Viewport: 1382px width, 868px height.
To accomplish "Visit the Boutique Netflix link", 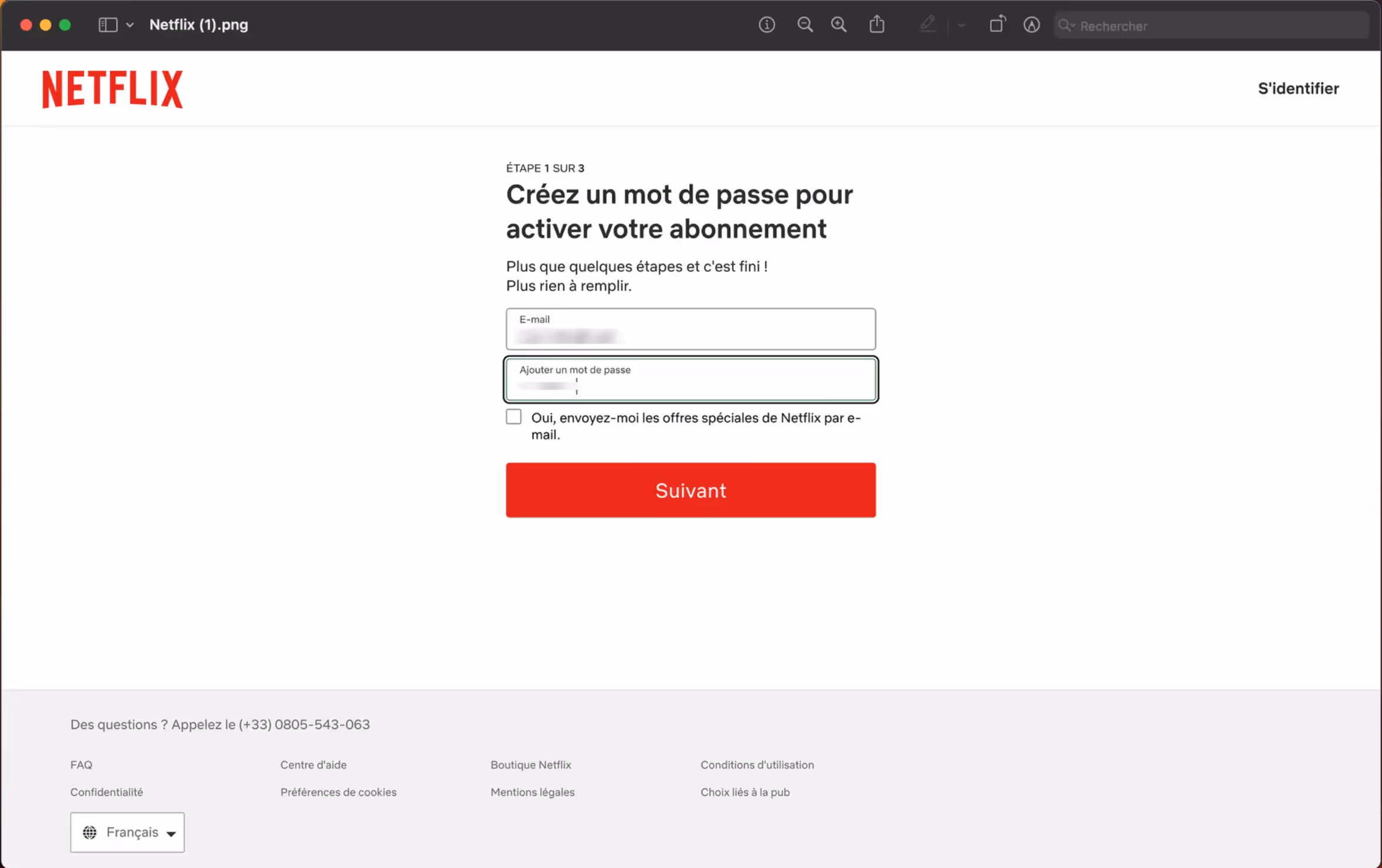I will tap(531, 765).
